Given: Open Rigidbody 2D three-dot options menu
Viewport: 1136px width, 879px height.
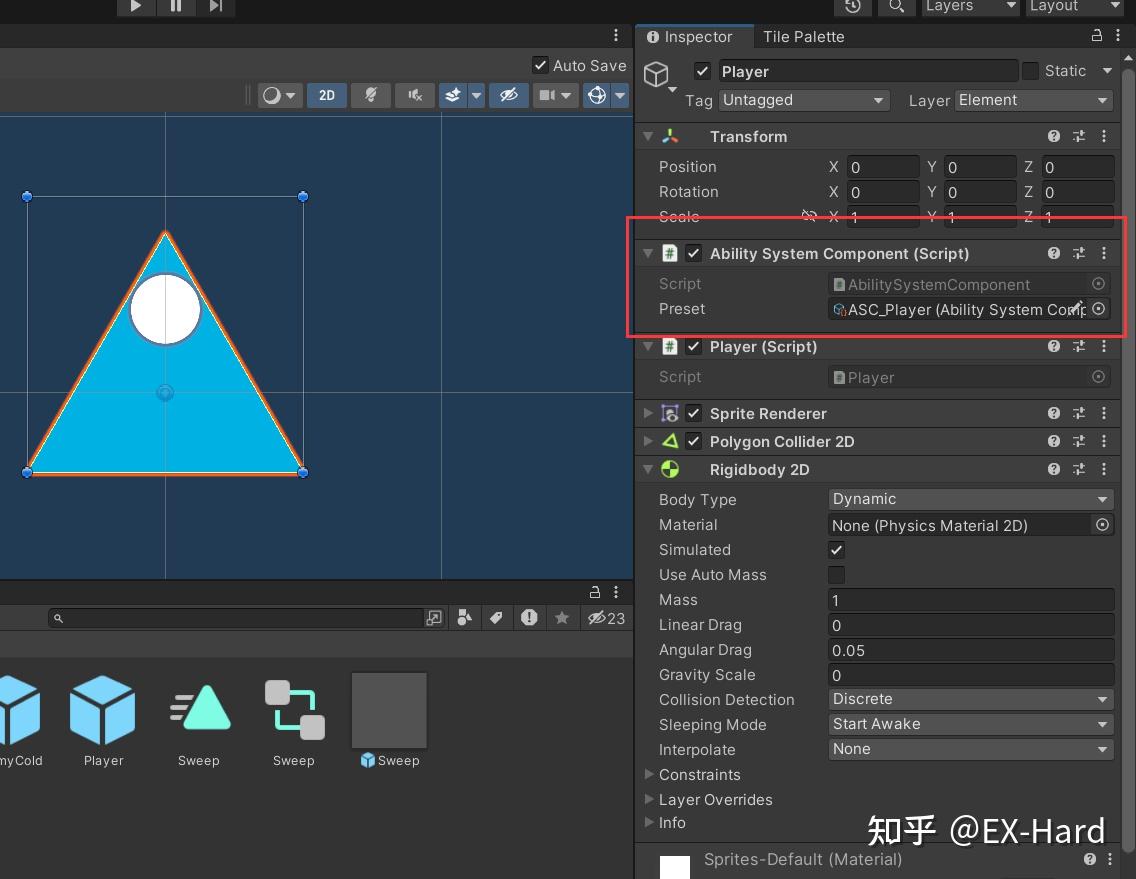Looking at the screenshot, I should [1104, 470].
